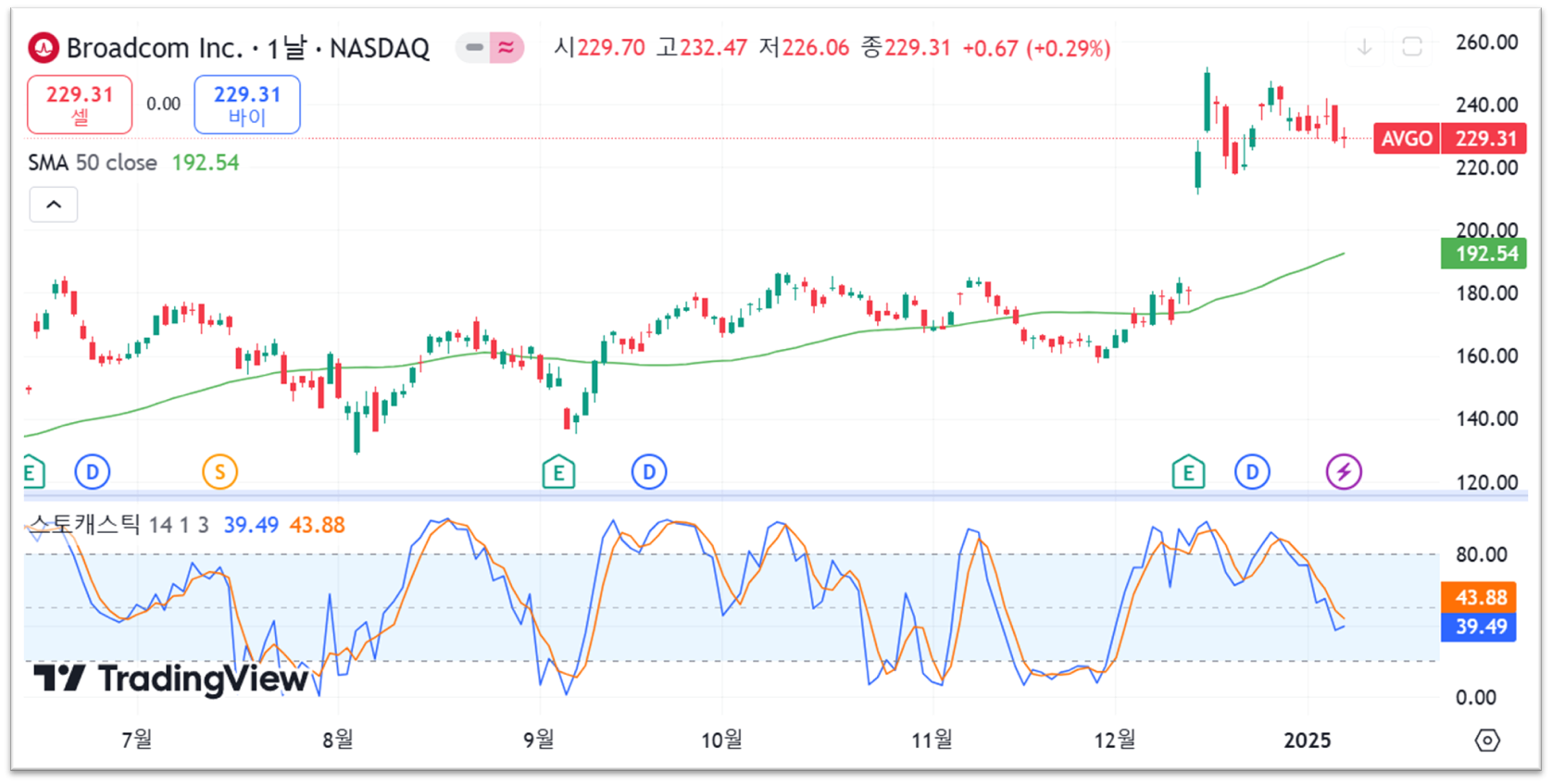Viewport: 1552px width, 784px height.
Task: Click the TradingView logo
Action: tap(171, 678)
